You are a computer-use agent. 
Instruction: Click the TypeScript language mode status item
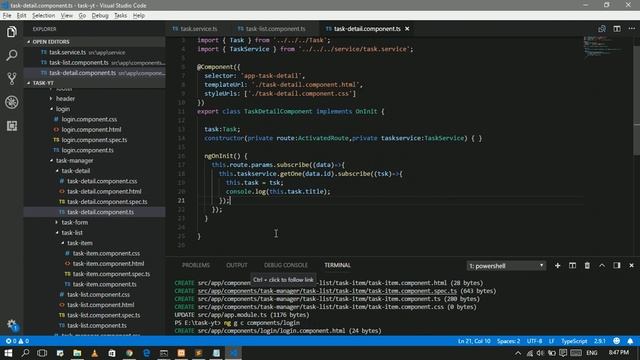[x=574, y=341]
